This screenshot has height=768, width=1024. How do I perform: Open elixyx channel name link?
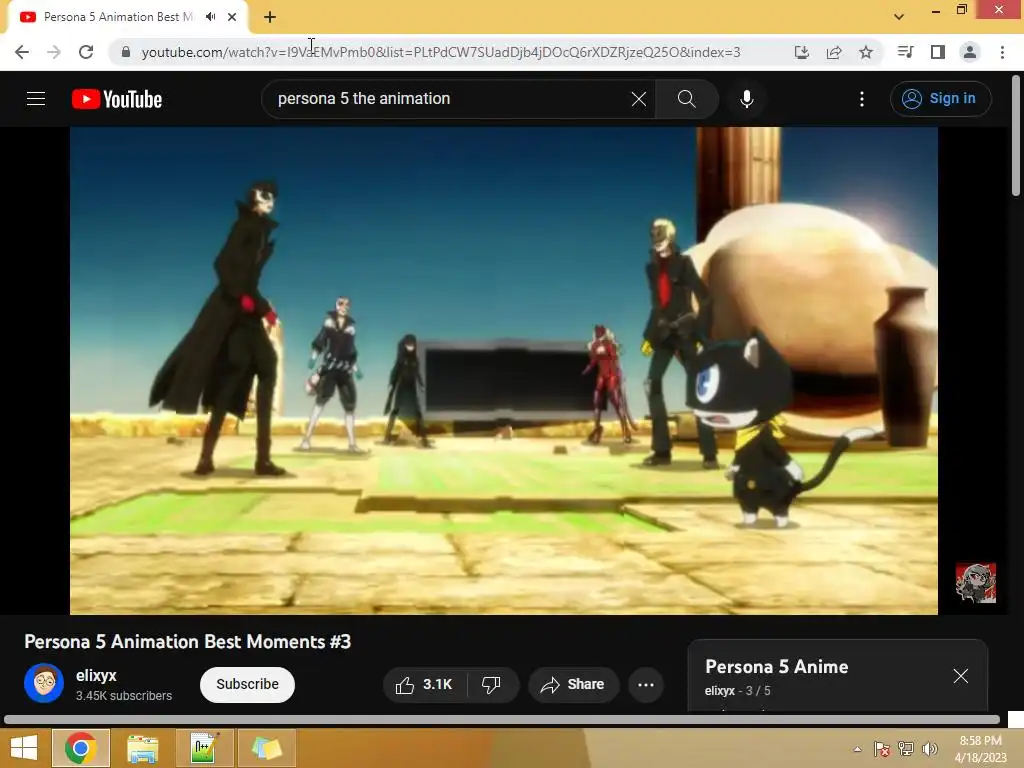[x=96, y=675]
